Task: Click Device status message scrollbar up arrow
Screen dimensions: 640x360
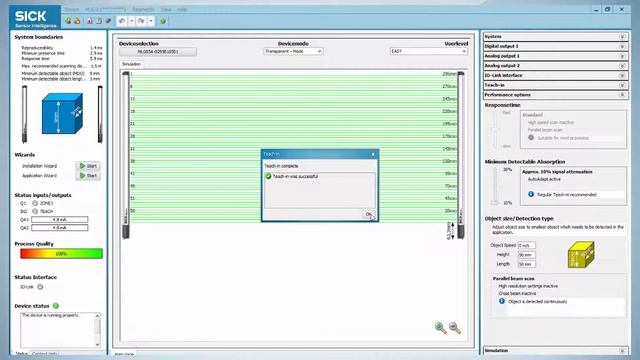Action: 97,316
